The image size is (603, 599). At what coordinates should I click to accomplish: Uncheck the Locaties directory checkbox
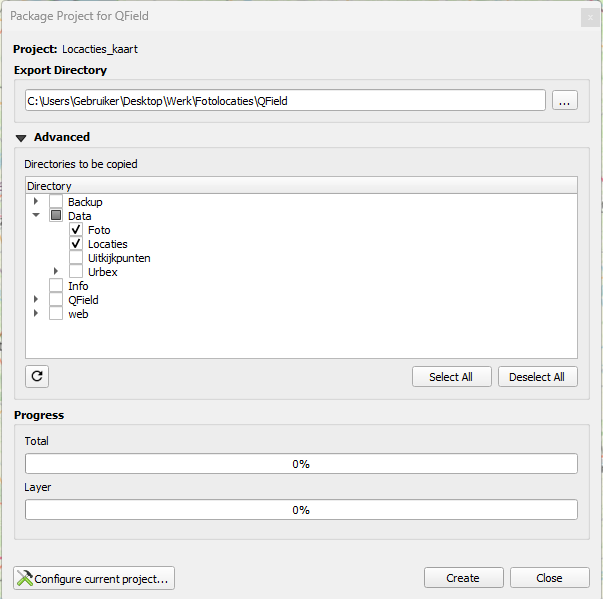tap(76, 243)
